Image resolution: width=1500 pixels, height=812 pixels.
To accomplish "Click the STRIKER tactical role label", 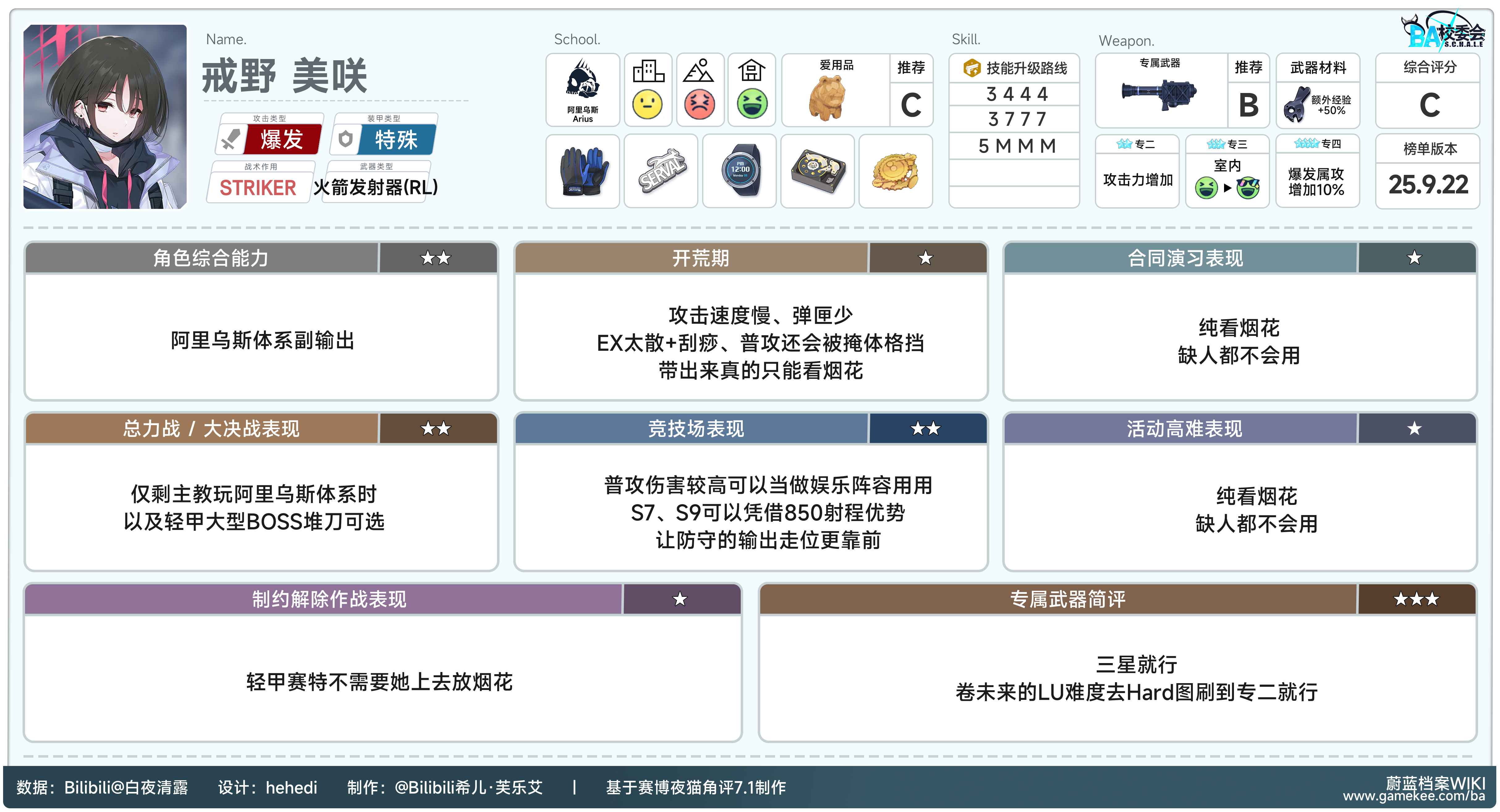I will [258, 188].
